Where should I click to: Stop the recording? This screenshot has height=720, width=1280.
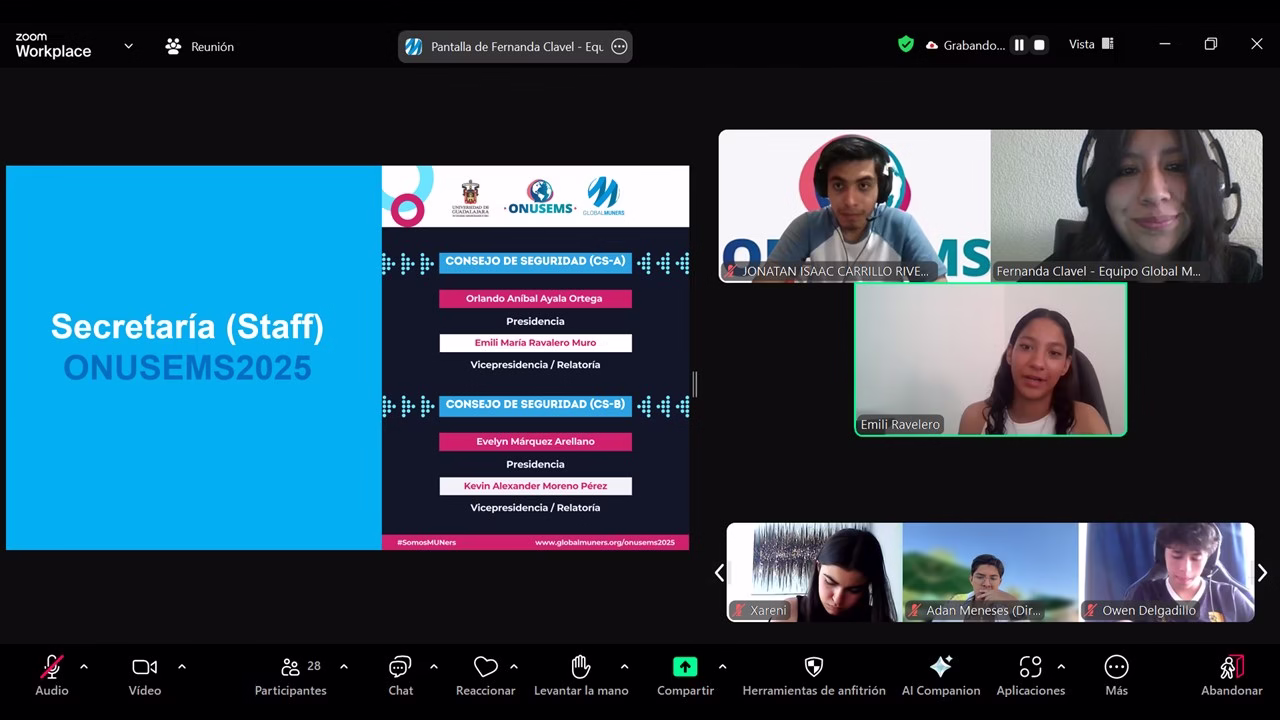pos(1039,45)
